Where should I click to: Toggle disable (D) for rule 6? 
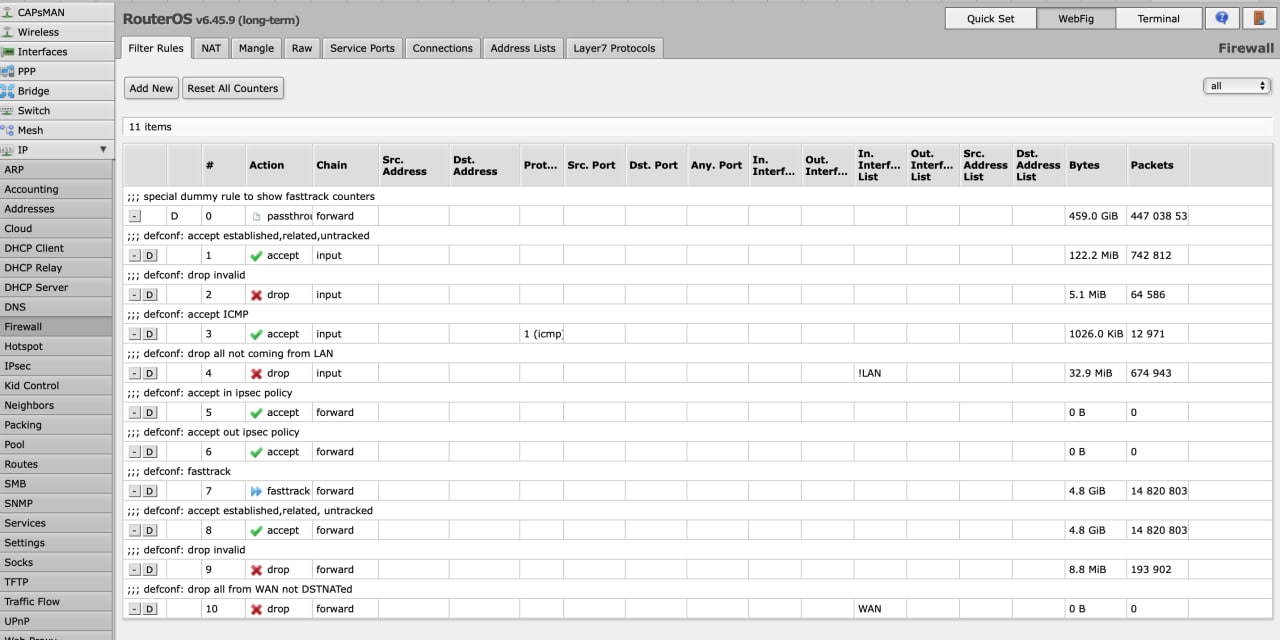(x=150, y=452)
